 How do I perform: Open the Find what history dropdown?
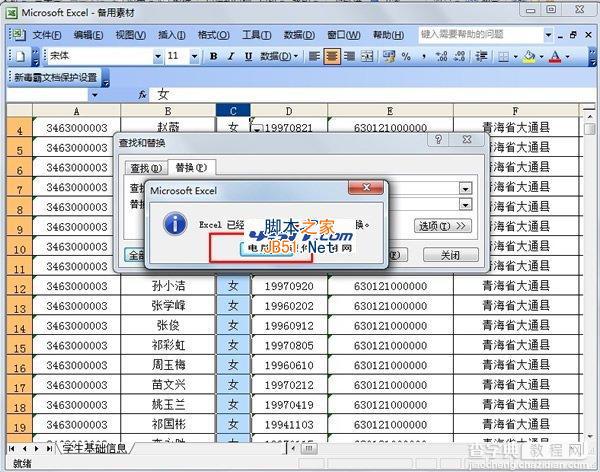click(x=465, y=188)
